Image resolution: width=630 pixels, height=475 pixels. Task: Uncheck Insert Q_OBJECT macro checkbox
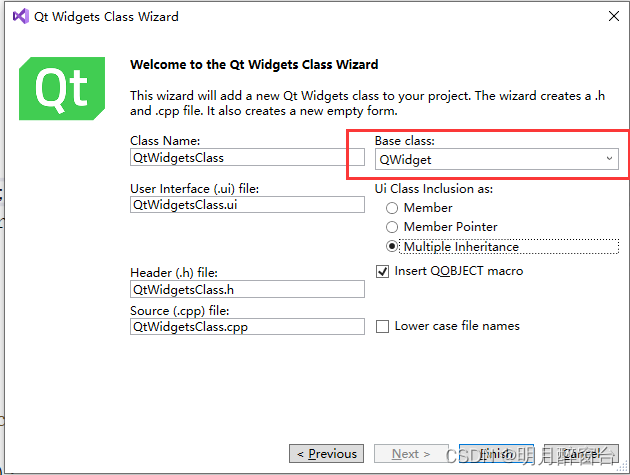(x=382, y=272)
